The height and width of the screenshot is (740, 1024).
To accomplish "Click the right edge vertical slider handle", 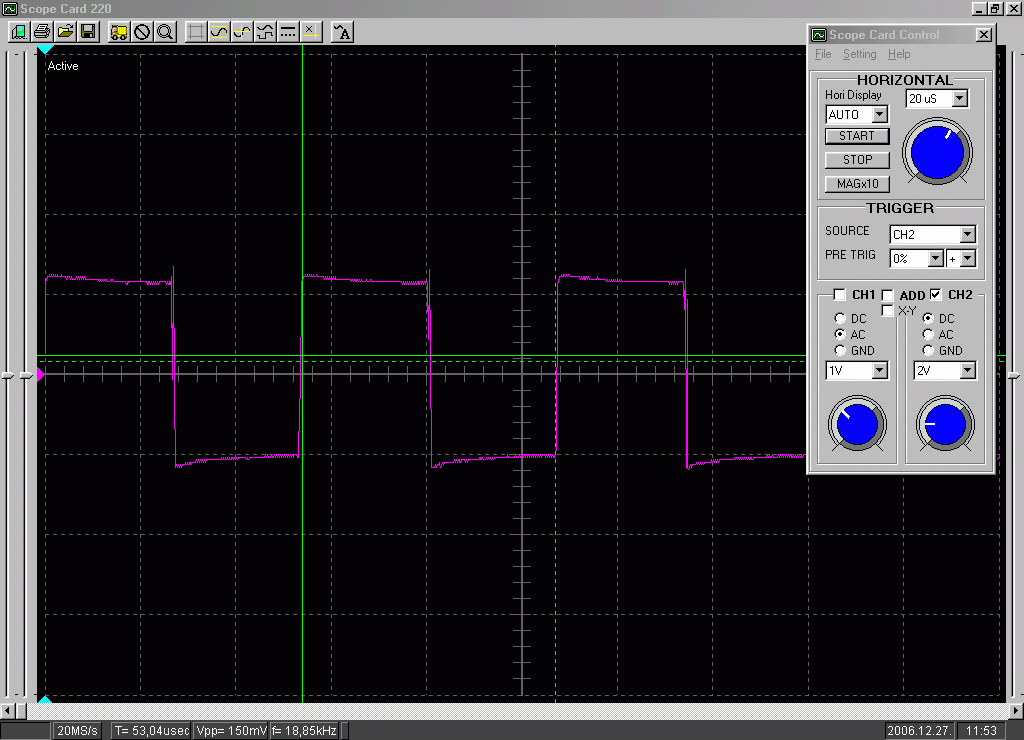I will 1014,376.
